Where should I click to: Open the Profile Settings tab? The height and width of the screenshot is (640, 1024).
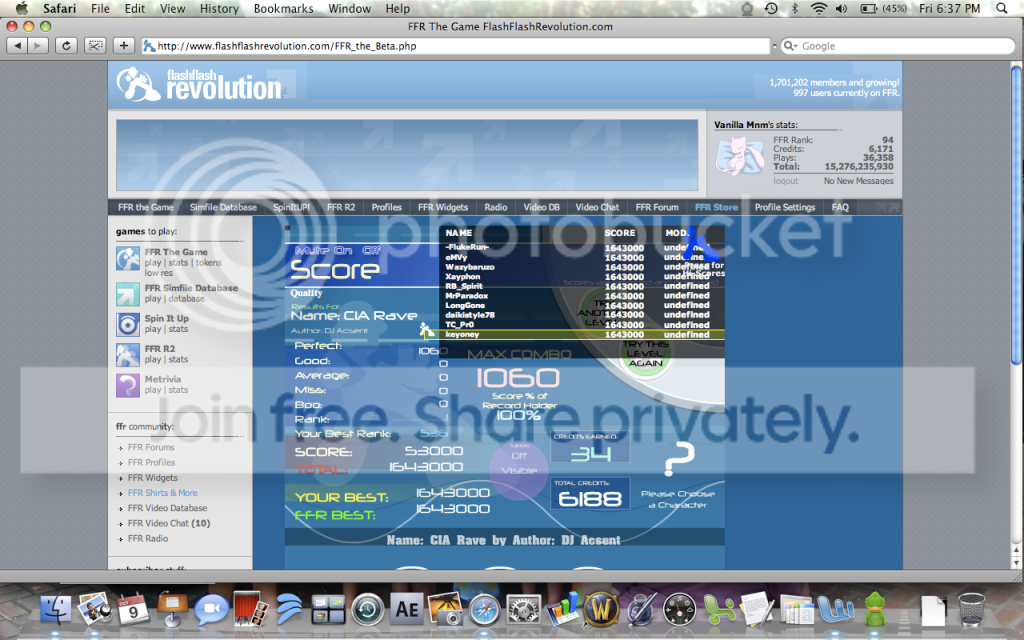tap(784, 207)
